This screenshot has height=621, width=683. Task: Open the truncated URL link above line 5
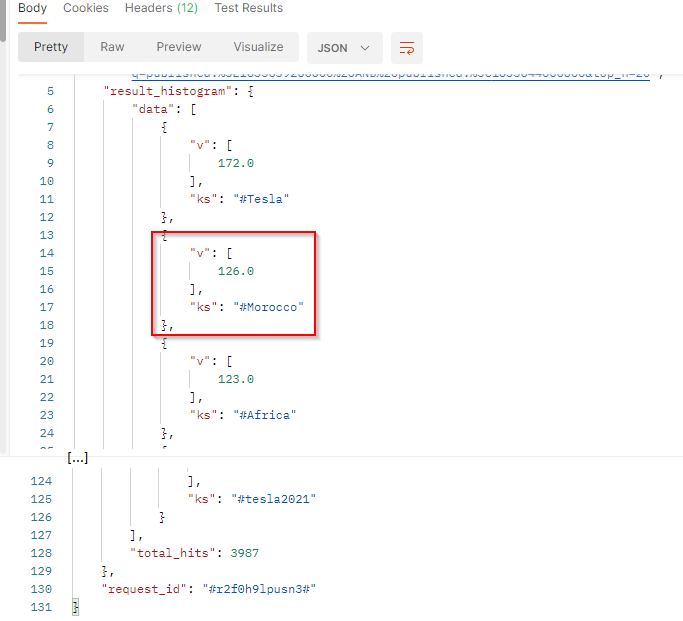coord(391,76)
